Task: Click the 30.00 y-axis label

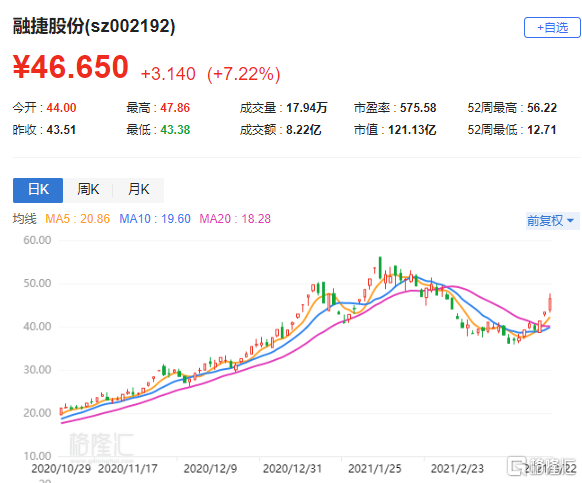Action: pos(37,370)
